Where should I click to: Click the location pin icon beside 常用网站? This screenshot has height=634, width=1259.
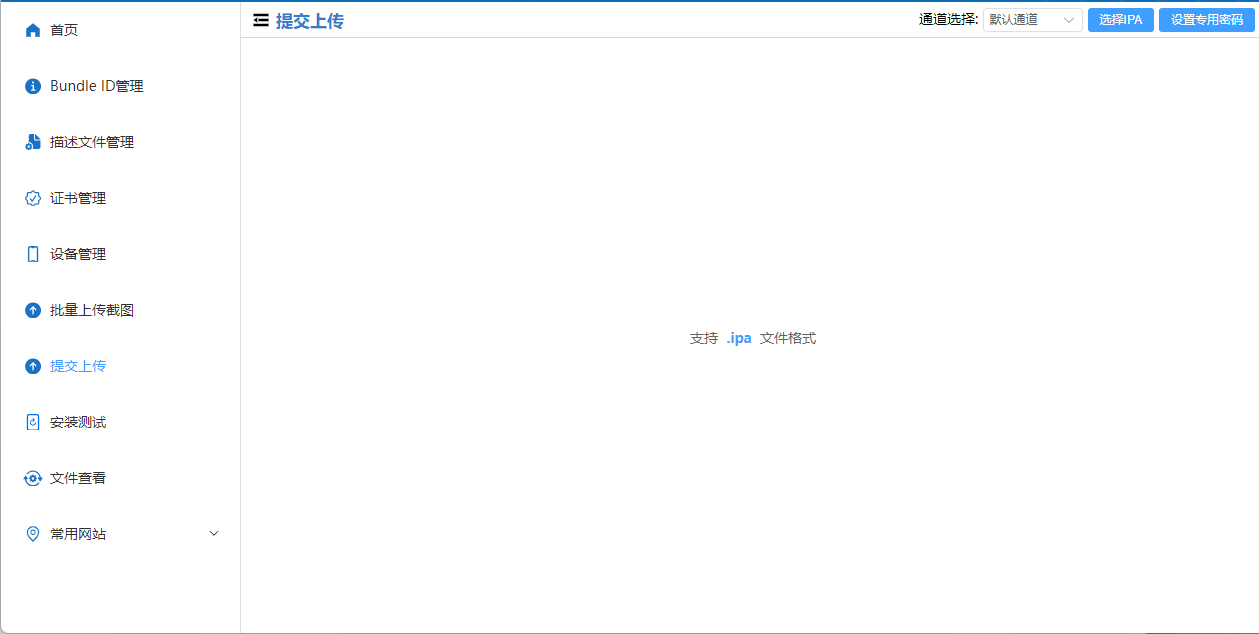coord(33,534)
